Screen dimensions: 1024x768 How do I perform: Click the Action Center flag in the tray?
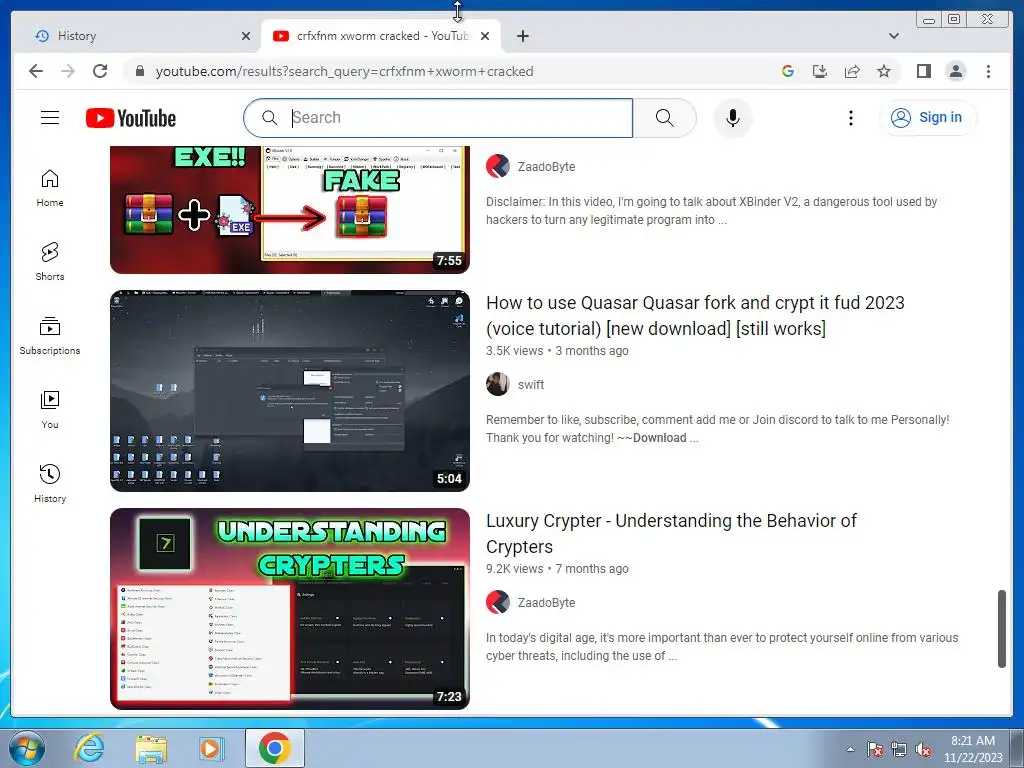(x=874, y=749)
